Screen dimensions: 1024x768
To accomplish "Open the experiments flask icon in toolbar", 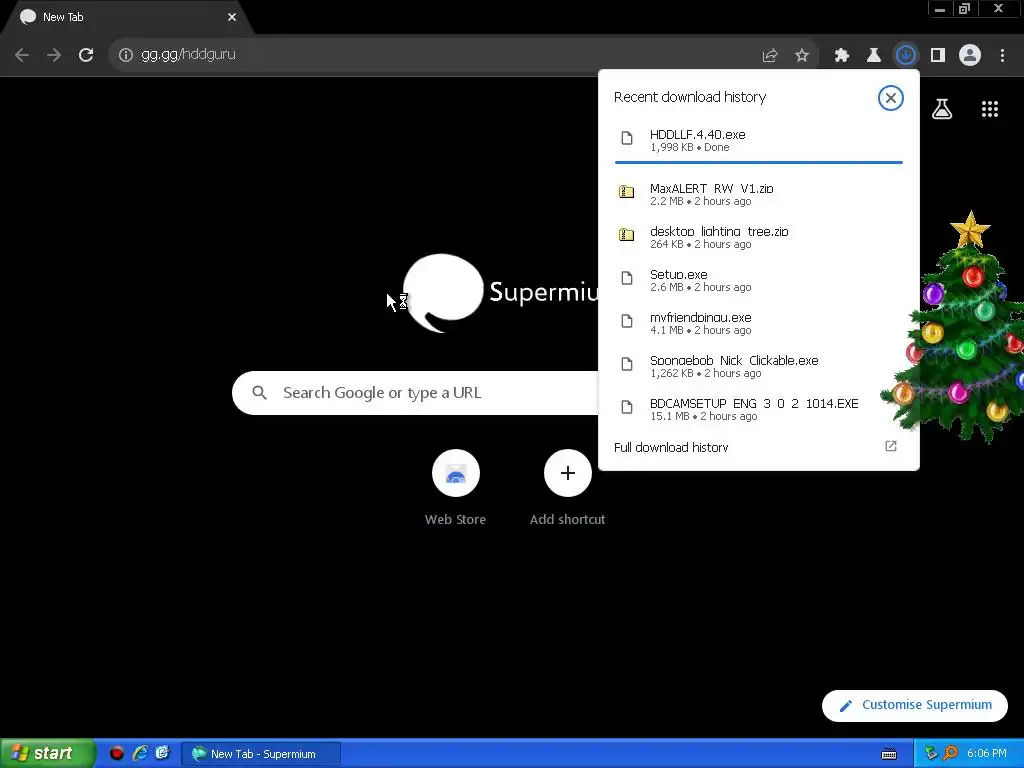I will coord(874,56).
